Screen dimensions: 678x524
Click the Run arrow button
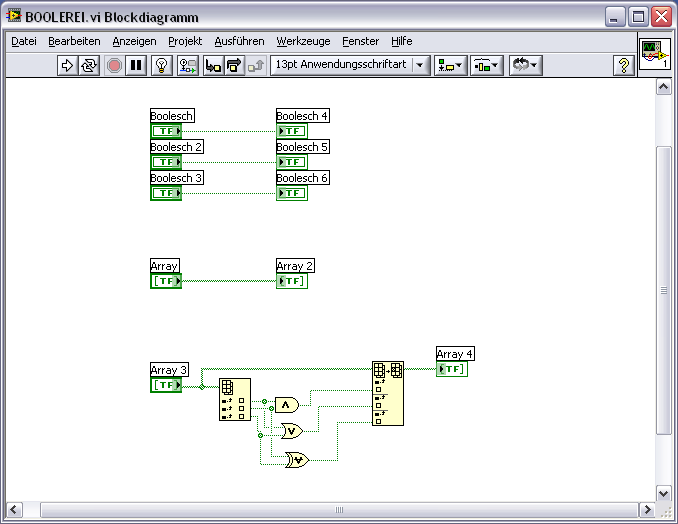point(67,65)
